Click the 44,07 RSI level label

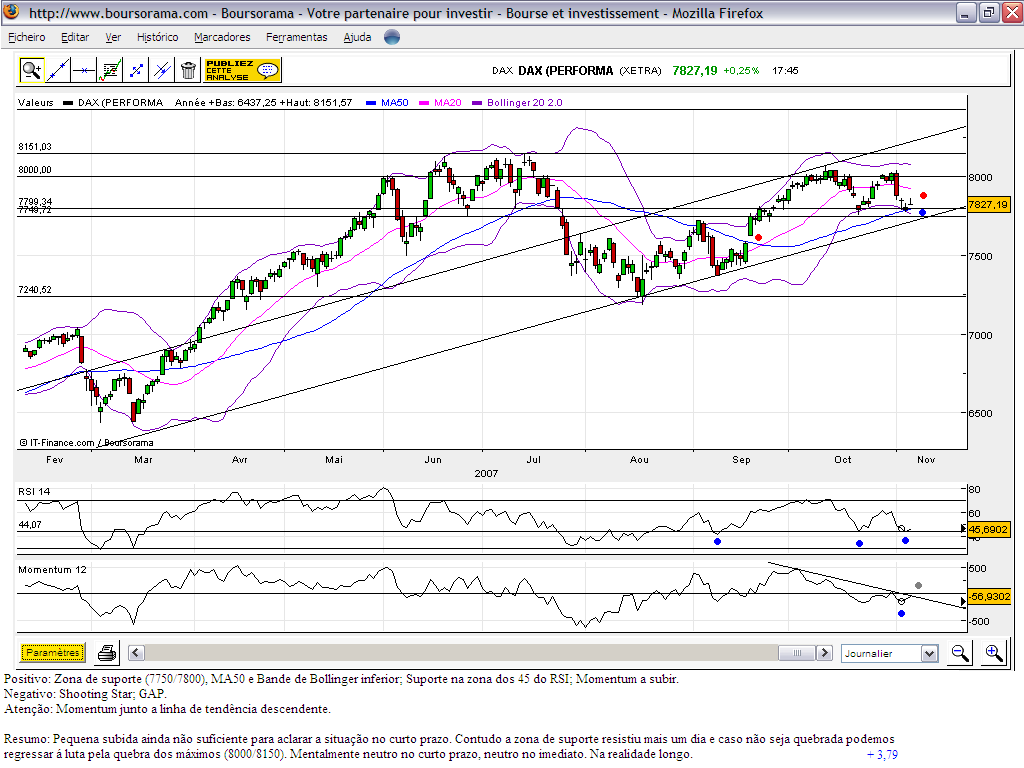30,524
